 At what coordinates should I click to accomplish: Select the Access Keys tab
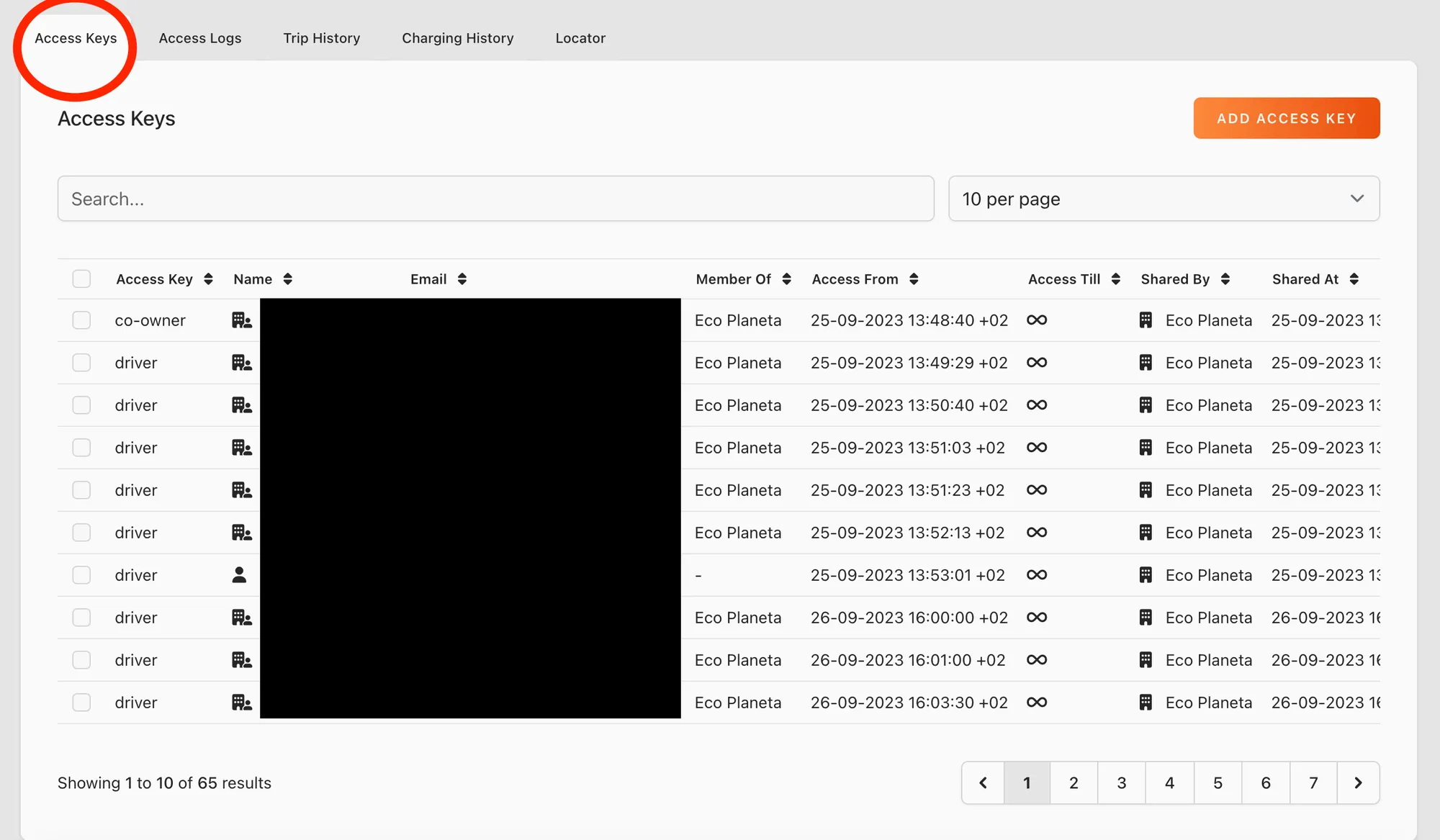tap(76, 38)
